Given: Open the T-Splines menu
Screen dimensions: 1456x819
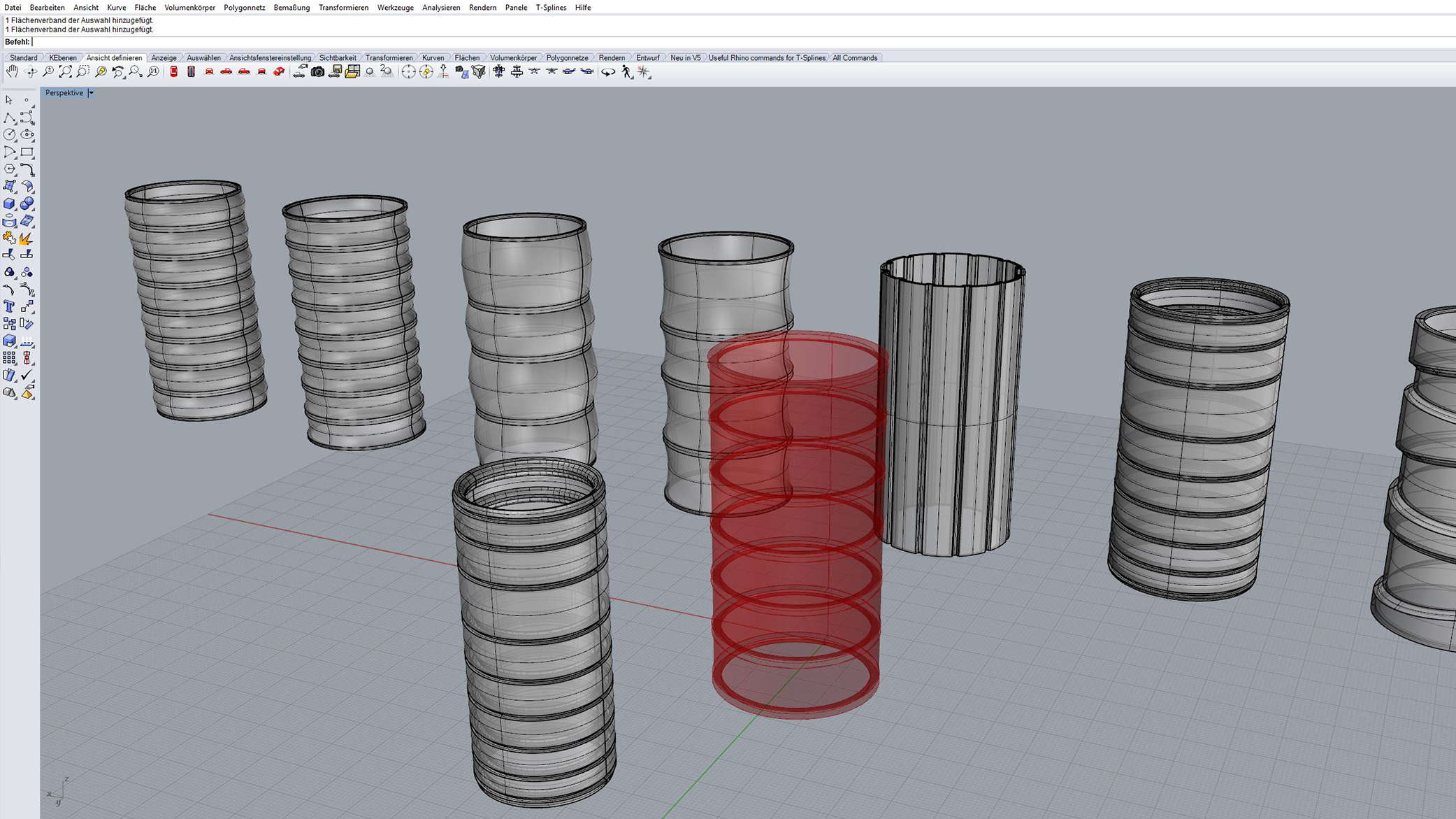Looking at the screenshot, I should click(551, 8).
